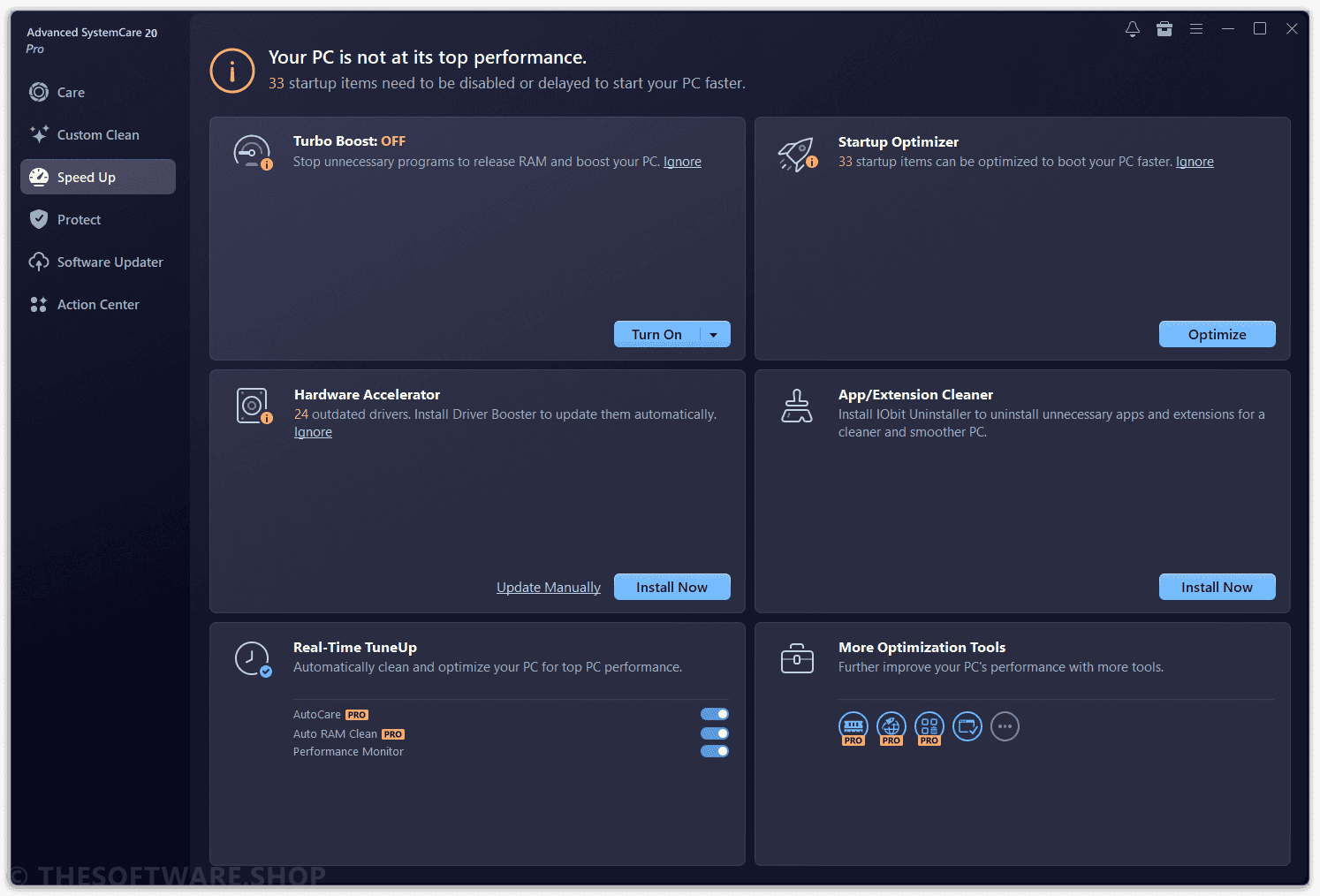The image size is (1320, 896).
Task: Click the 'More Optimization Tools' heading
Action: [922, 648]
